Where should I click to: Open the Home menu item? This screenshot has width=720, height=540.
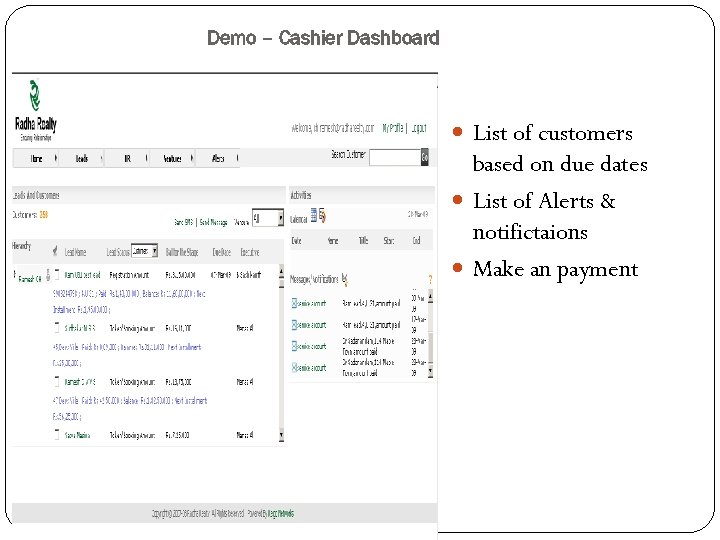pyautogui.click(x=36, y=158)
